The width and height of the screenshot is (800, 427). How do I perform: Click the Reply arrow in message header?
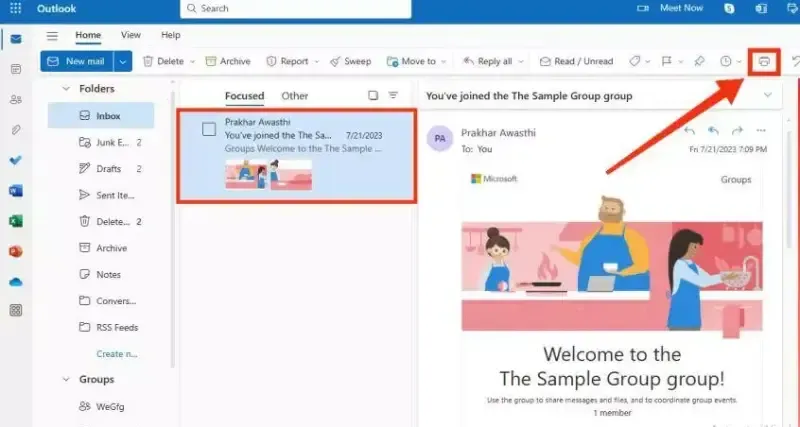689,131
